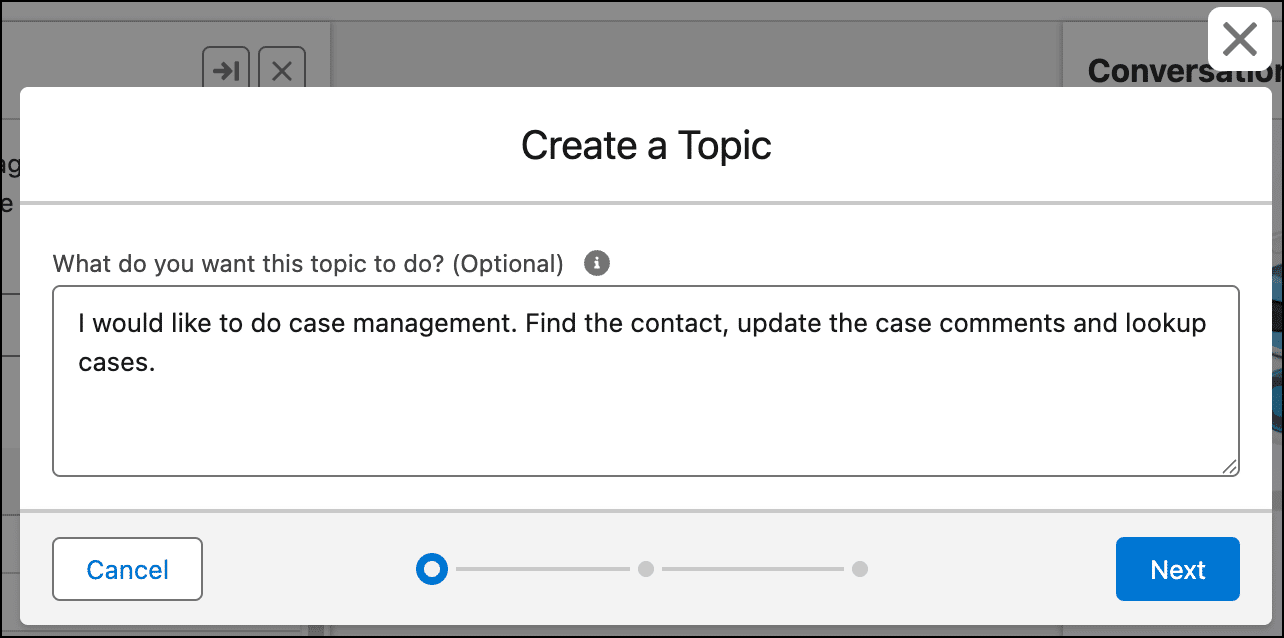Click Cancel button

tap(128, 569)
